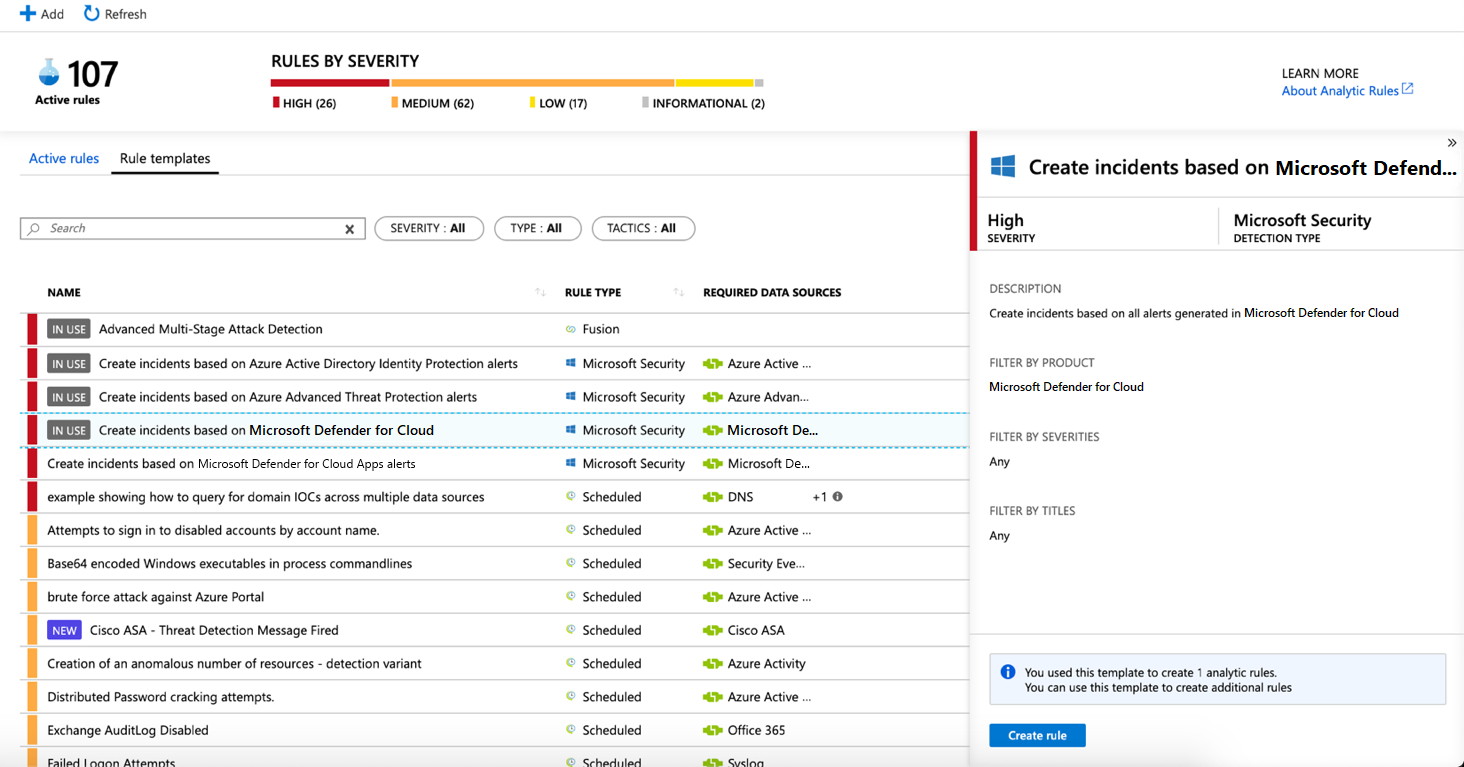The width and height of the screenshot is (1464, 767).
Task: Open the TYPE : All filter
Action: [537, 228]
